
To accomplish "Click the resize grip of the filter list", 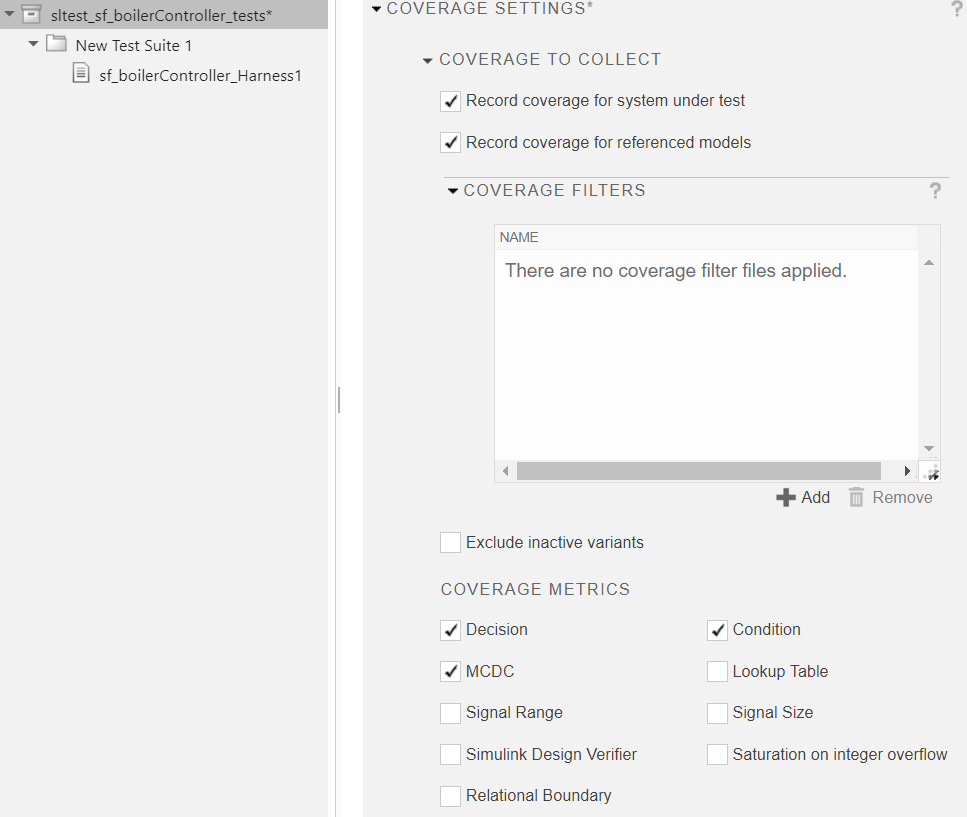I will click(x=930, y=470).
